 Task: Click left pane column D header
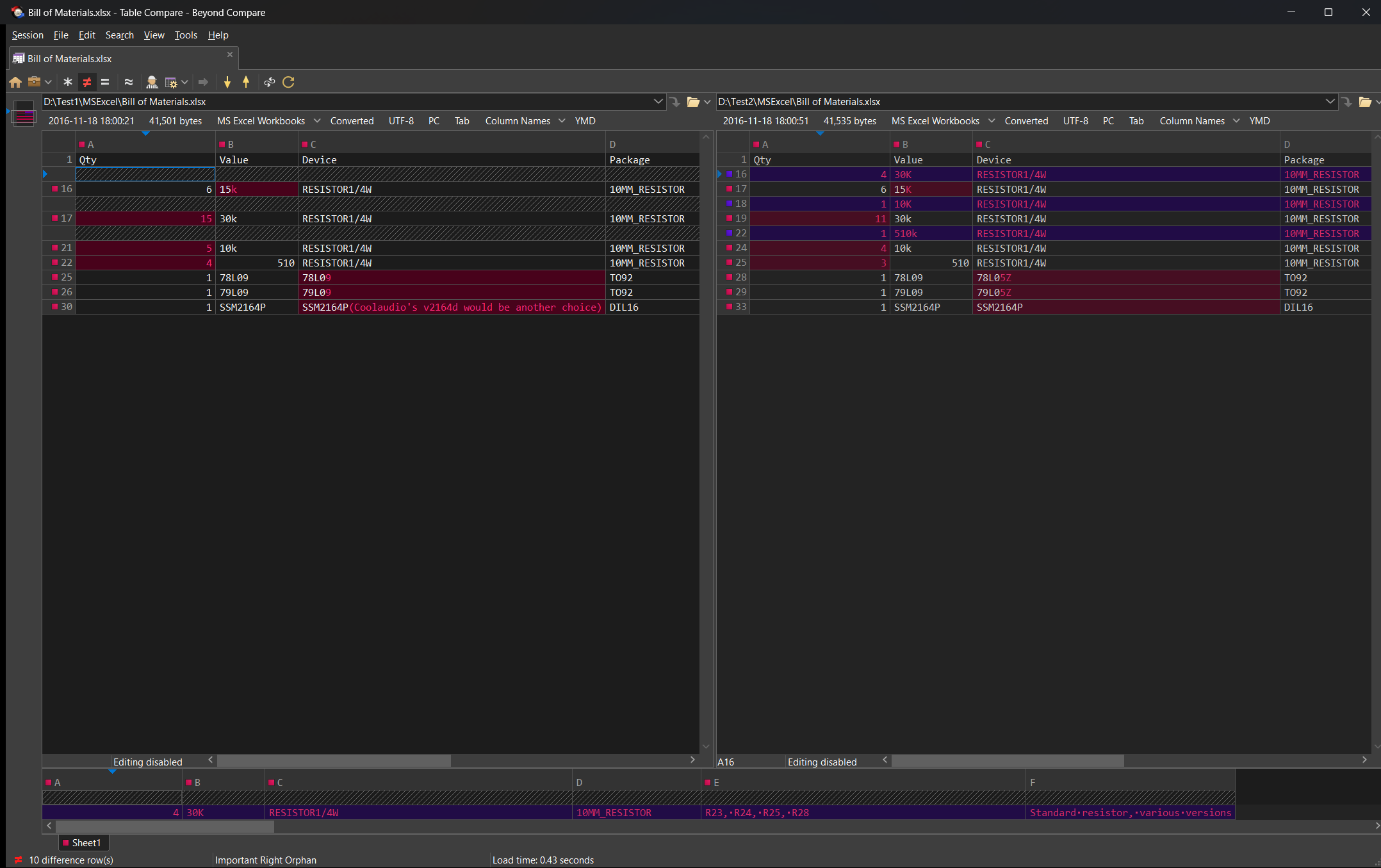(x=652, y=144)
